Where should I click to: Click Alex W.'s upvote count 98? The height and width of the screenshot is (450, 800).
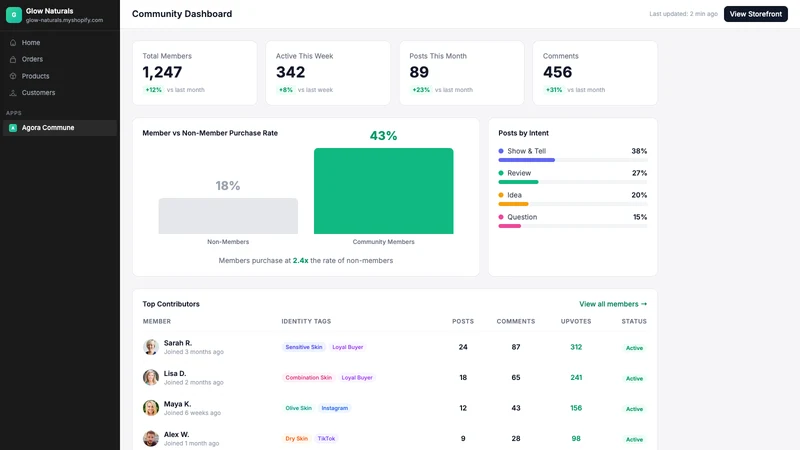[x=576, y=439]
